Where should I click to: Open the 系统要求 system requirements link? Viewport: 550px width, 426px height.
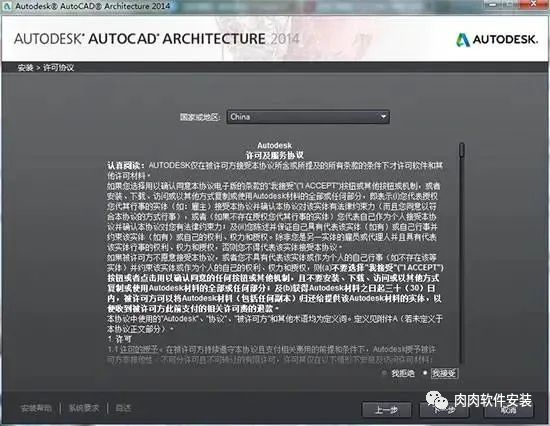[x=84, y=408]
